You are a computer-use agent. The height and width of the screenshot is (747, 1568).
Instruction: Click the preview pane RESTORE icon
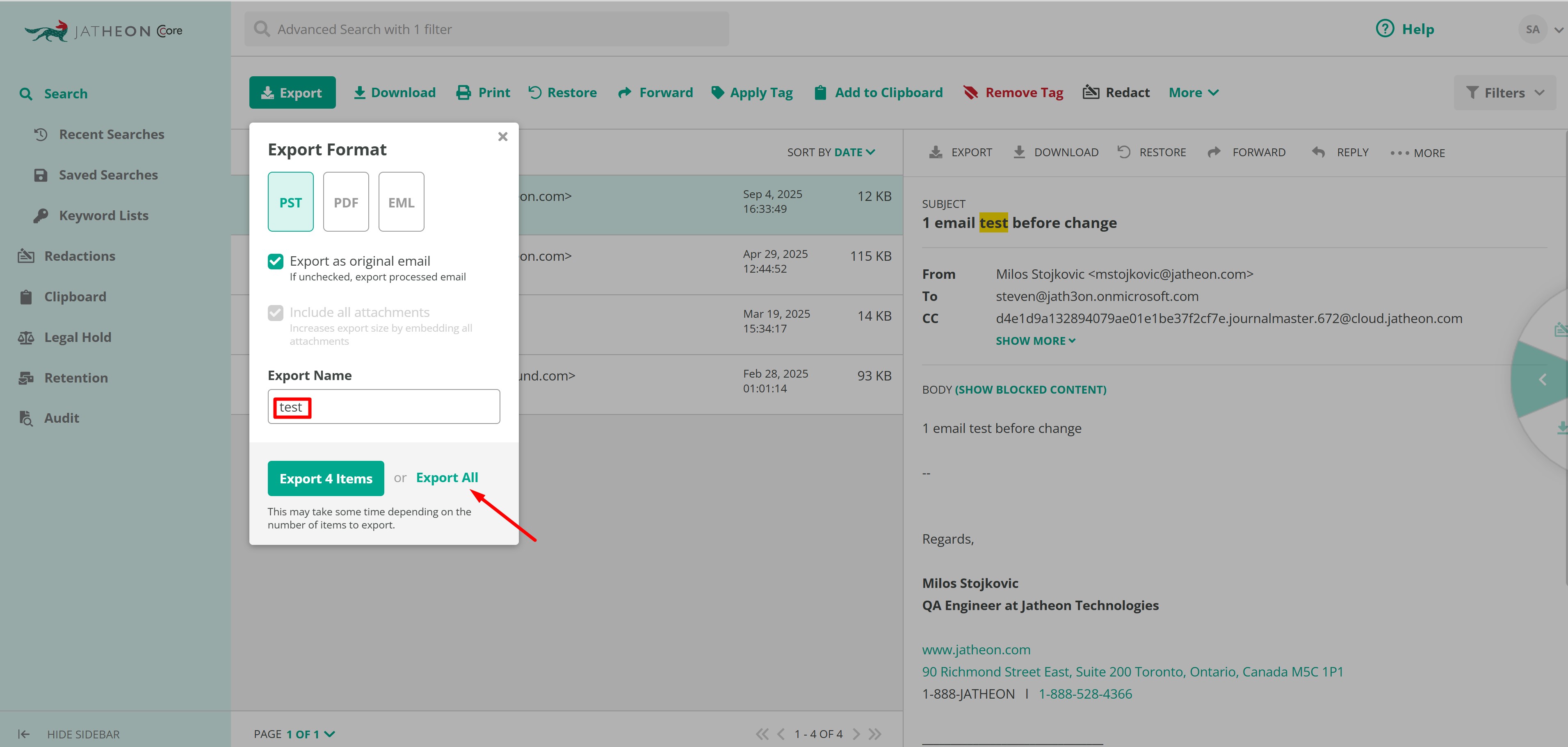coord(1124,152)
